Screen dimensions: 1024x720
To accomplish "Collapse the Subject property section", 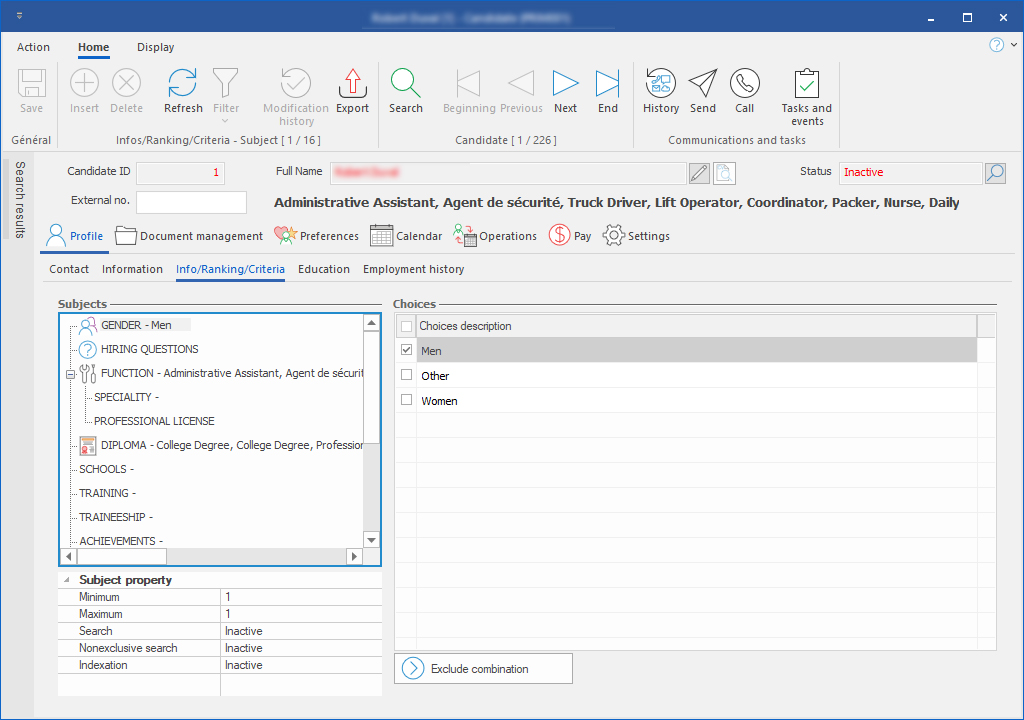I will click(67, 580).
